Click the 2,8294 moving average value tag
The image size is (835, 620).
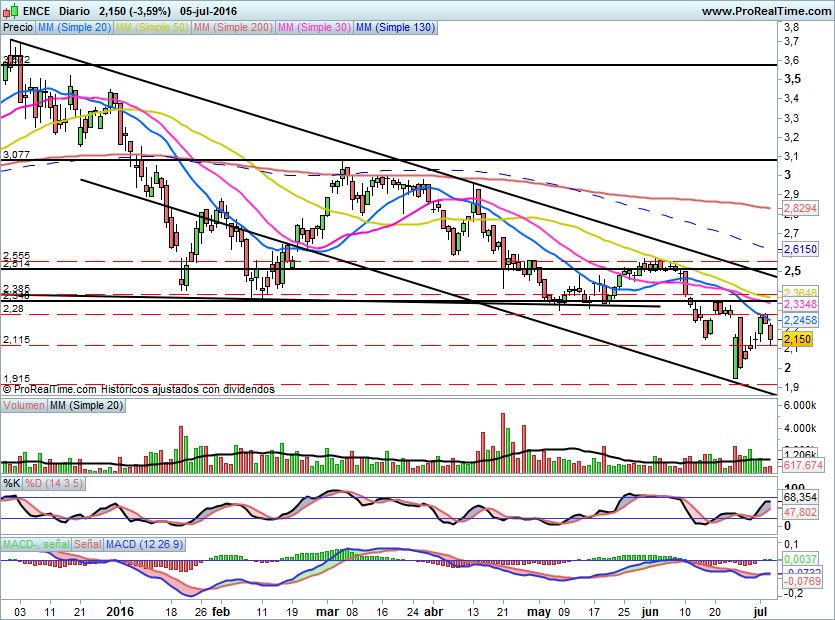[800, 208]
